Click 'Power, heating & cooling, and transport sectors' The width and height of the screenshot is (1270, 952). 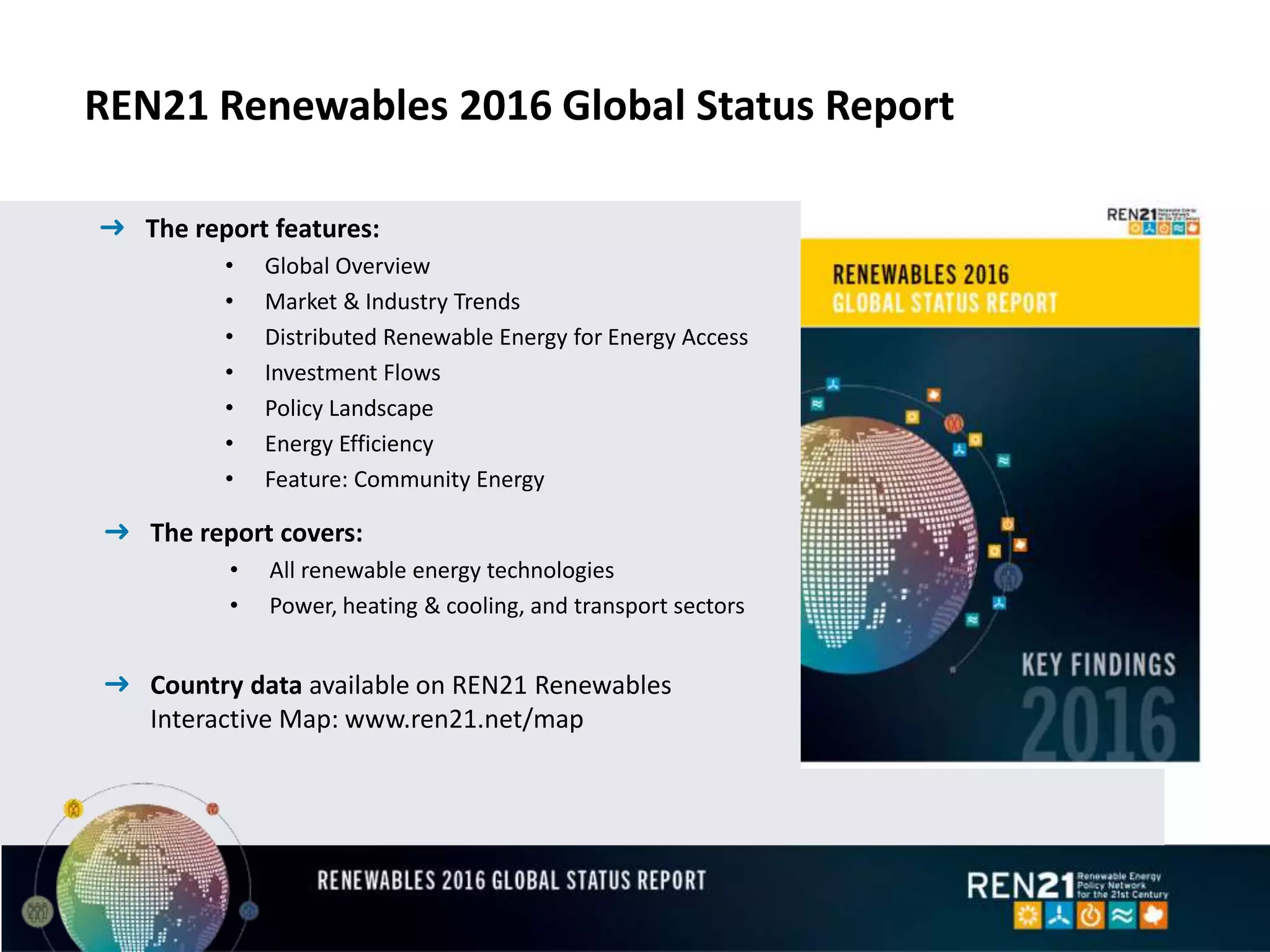point(507,606)
